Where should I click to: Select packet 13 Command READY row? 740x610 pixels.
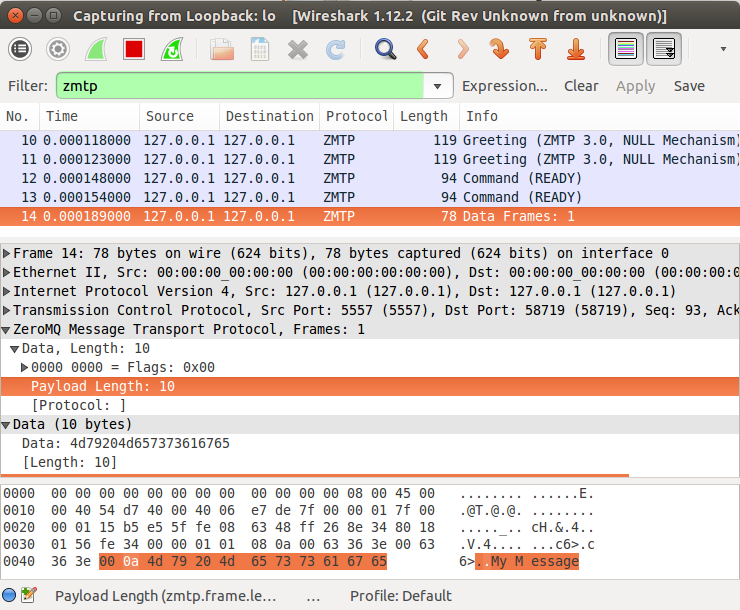point(370,197)
